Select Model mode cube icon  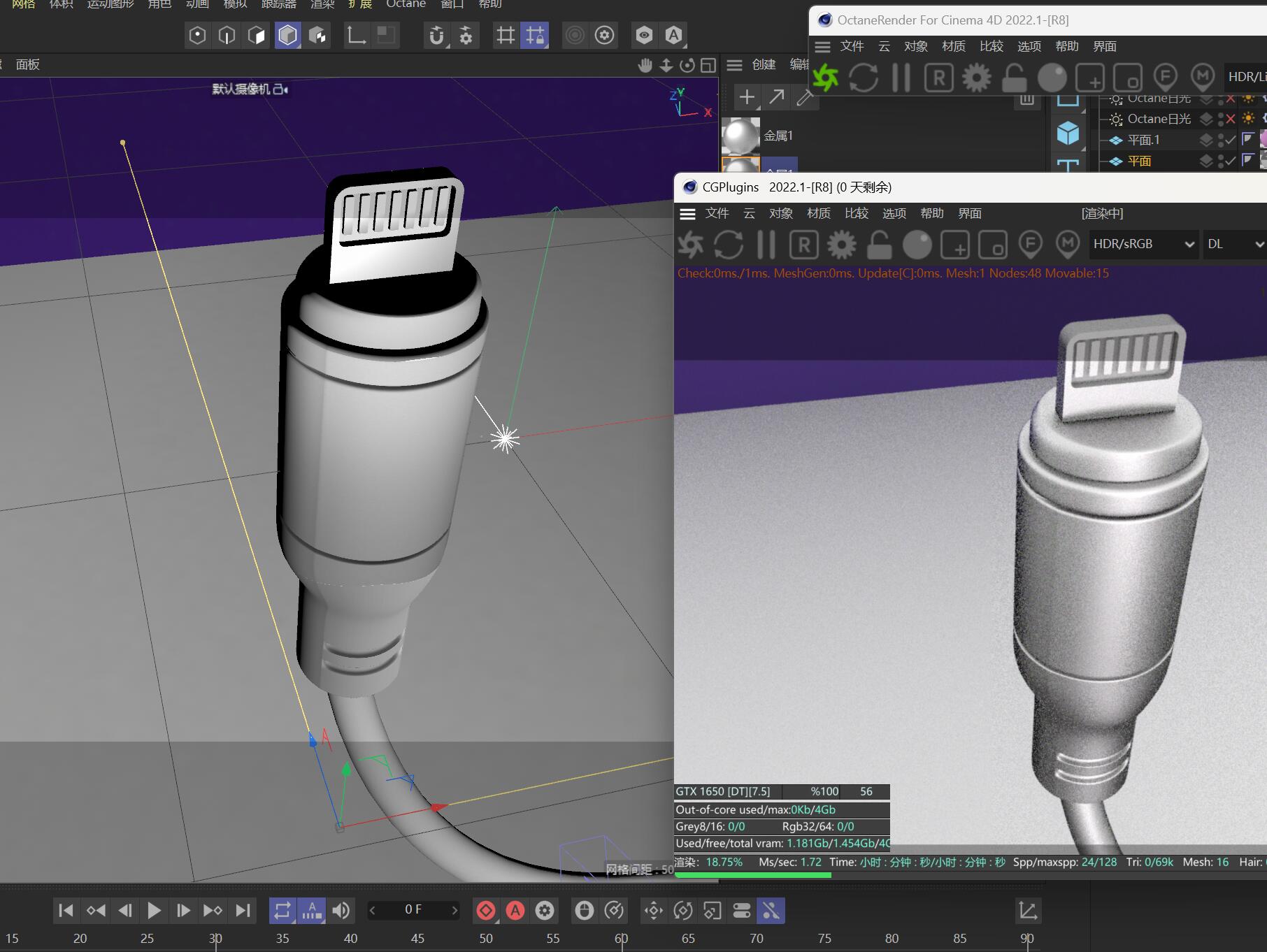[287, 35]
